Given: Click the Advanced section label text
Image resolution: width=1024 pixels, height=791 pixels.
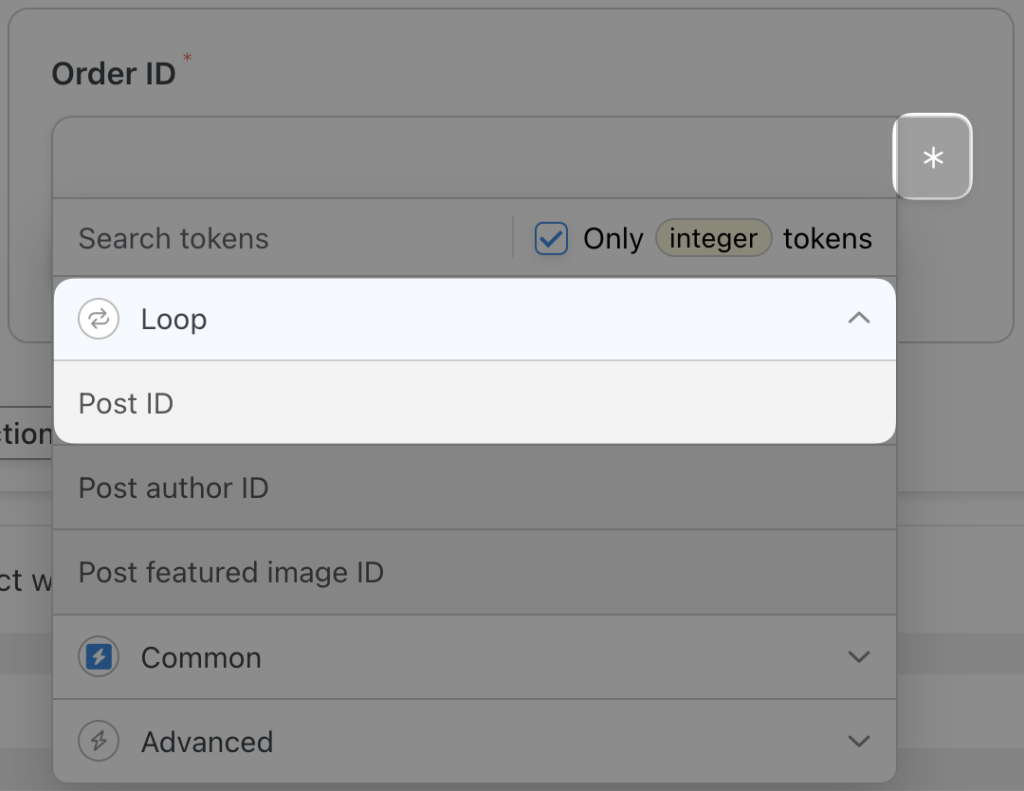Looking at the screenshot, I should (x=207, y=742).
